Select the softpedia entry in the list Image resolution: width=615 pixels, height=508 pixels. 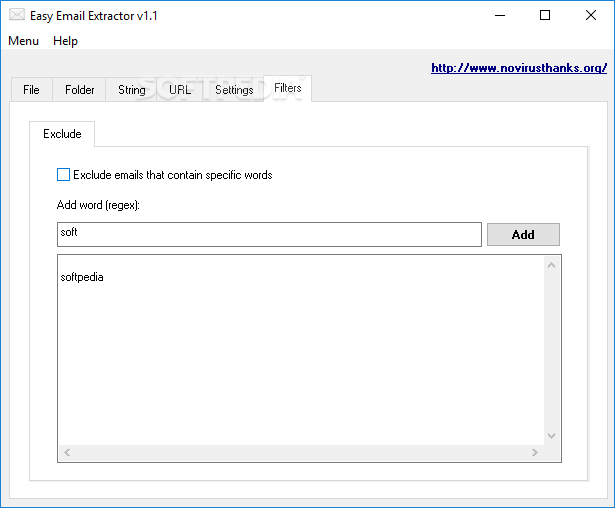[x=82, y=277]
